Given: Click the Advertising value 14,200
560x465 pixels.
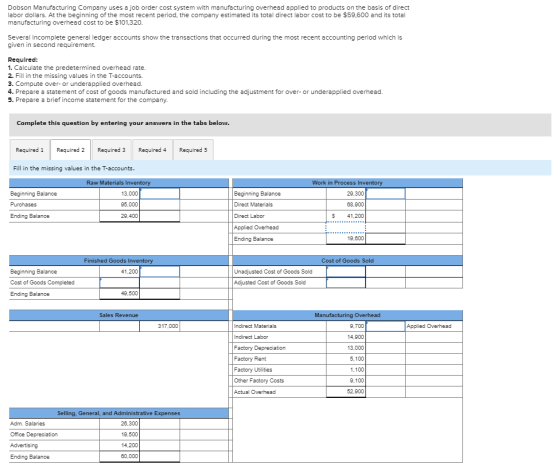Looking at the screenshot, I should tap(120, 445).
